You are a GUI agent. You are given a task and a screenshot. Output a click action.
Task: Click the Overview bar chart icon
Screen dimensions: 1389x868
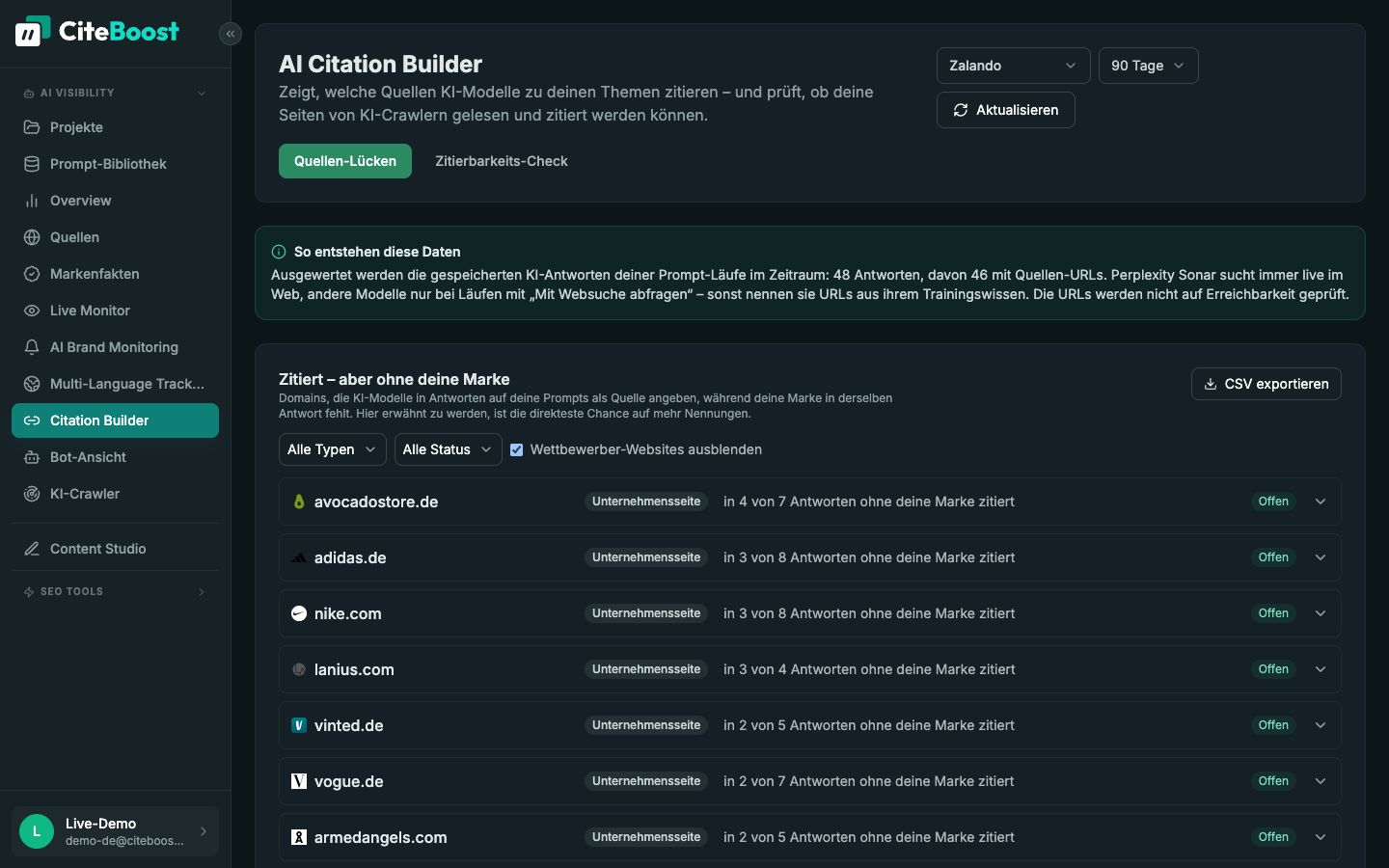pos(32,201)
